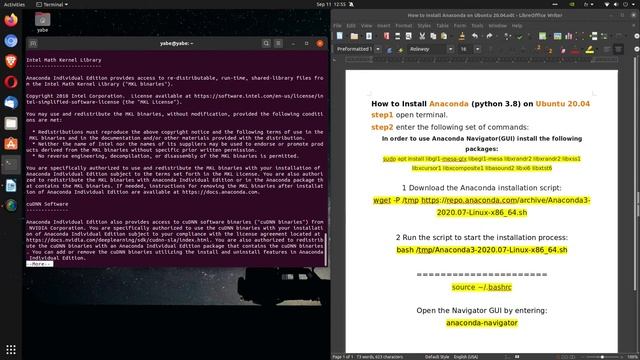Screen dimensions: 640x360
Task: Click the zoom slider in Writer status bar
Action: tap(603, 357)
